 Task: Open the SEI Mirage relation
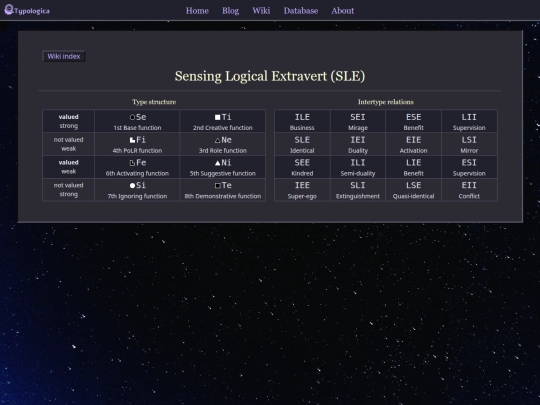358,121
